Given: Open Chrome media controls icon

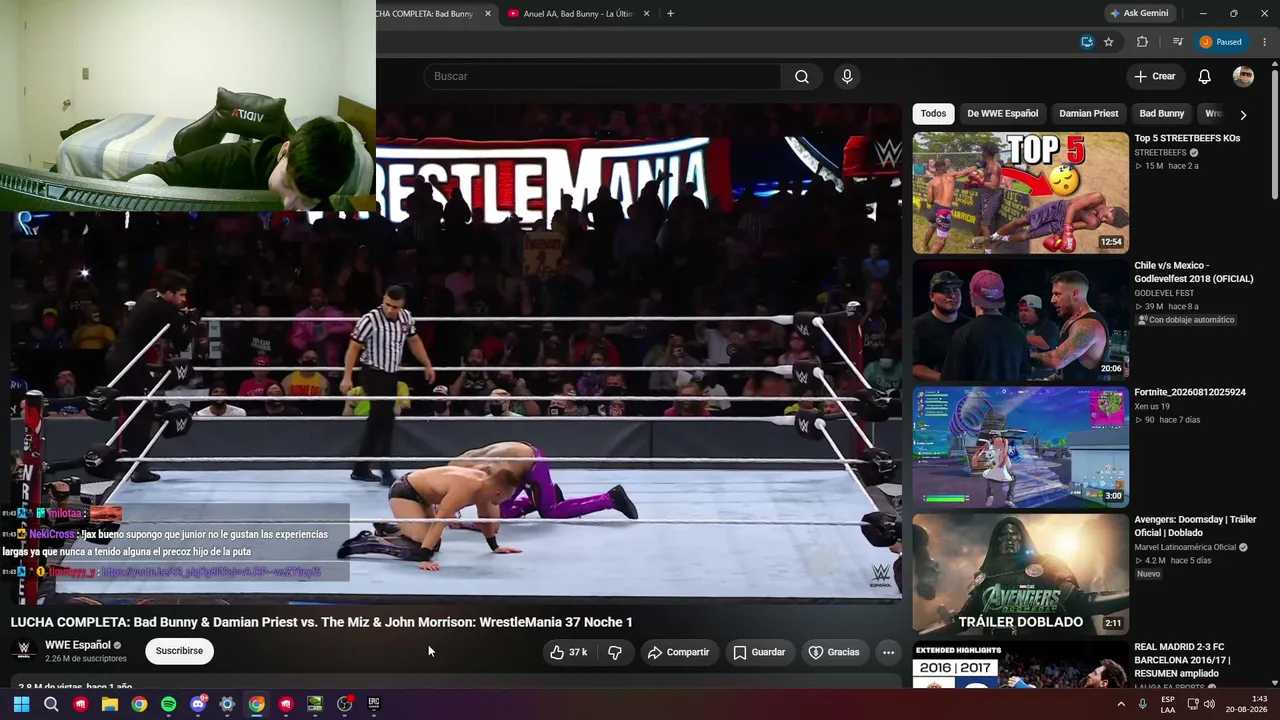Looking at the screenshot, I should (x=1177, y=42).
